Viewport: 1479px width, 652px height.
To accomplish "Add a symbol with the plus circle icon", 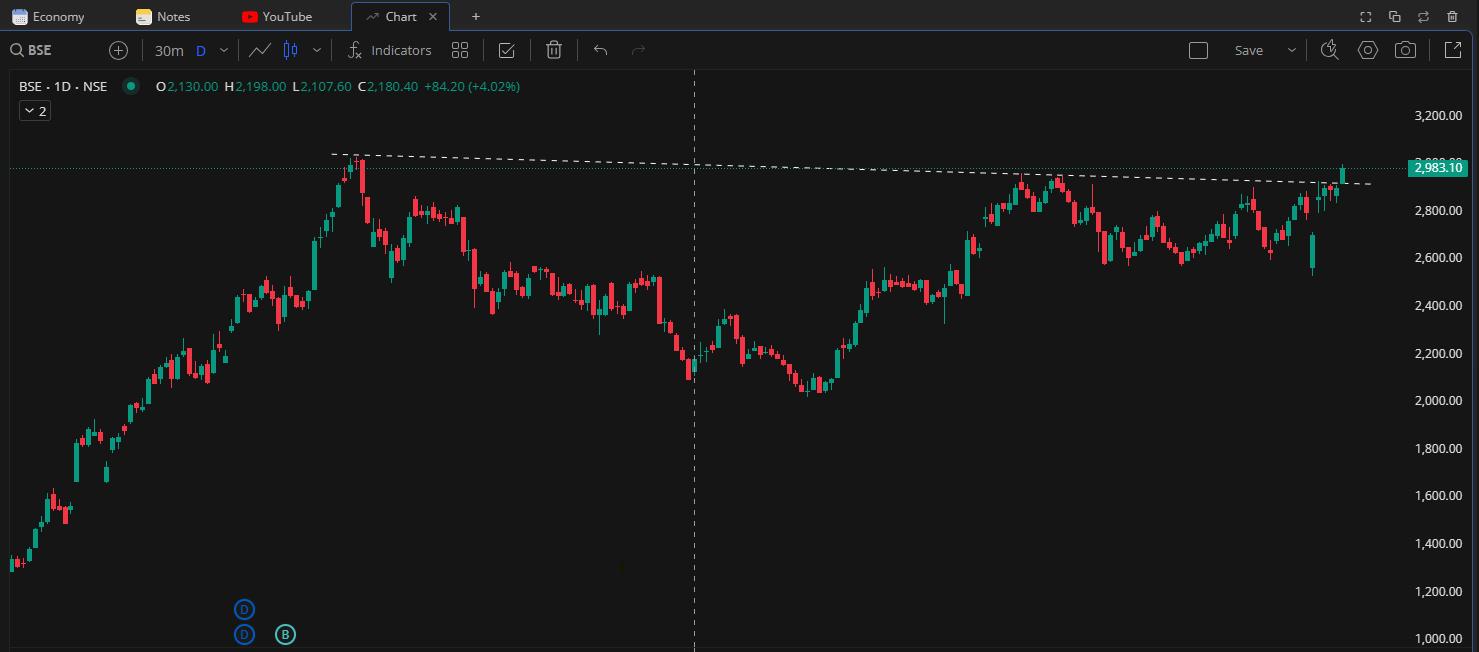I will point(119,50).
